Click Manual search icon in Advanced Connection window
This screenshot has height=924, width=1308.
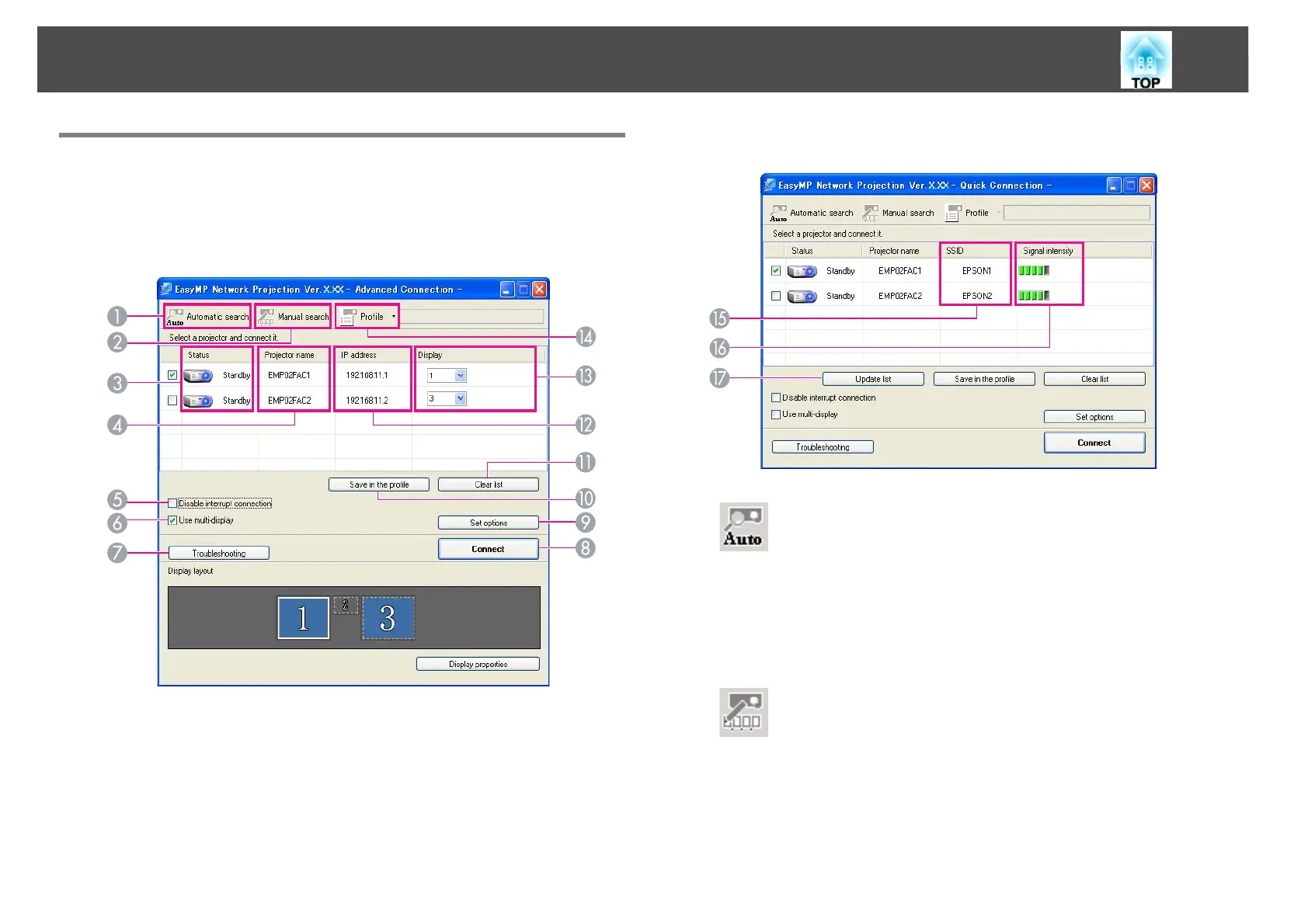coord(266,317)
